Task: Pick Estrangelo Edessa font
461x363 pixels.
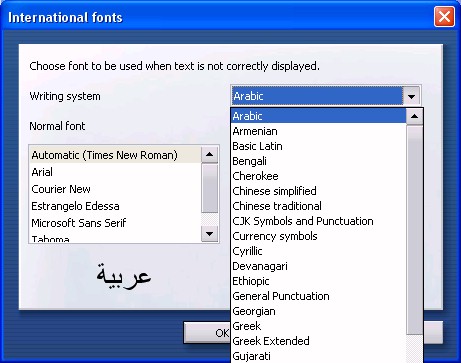Action: [115, 206]
